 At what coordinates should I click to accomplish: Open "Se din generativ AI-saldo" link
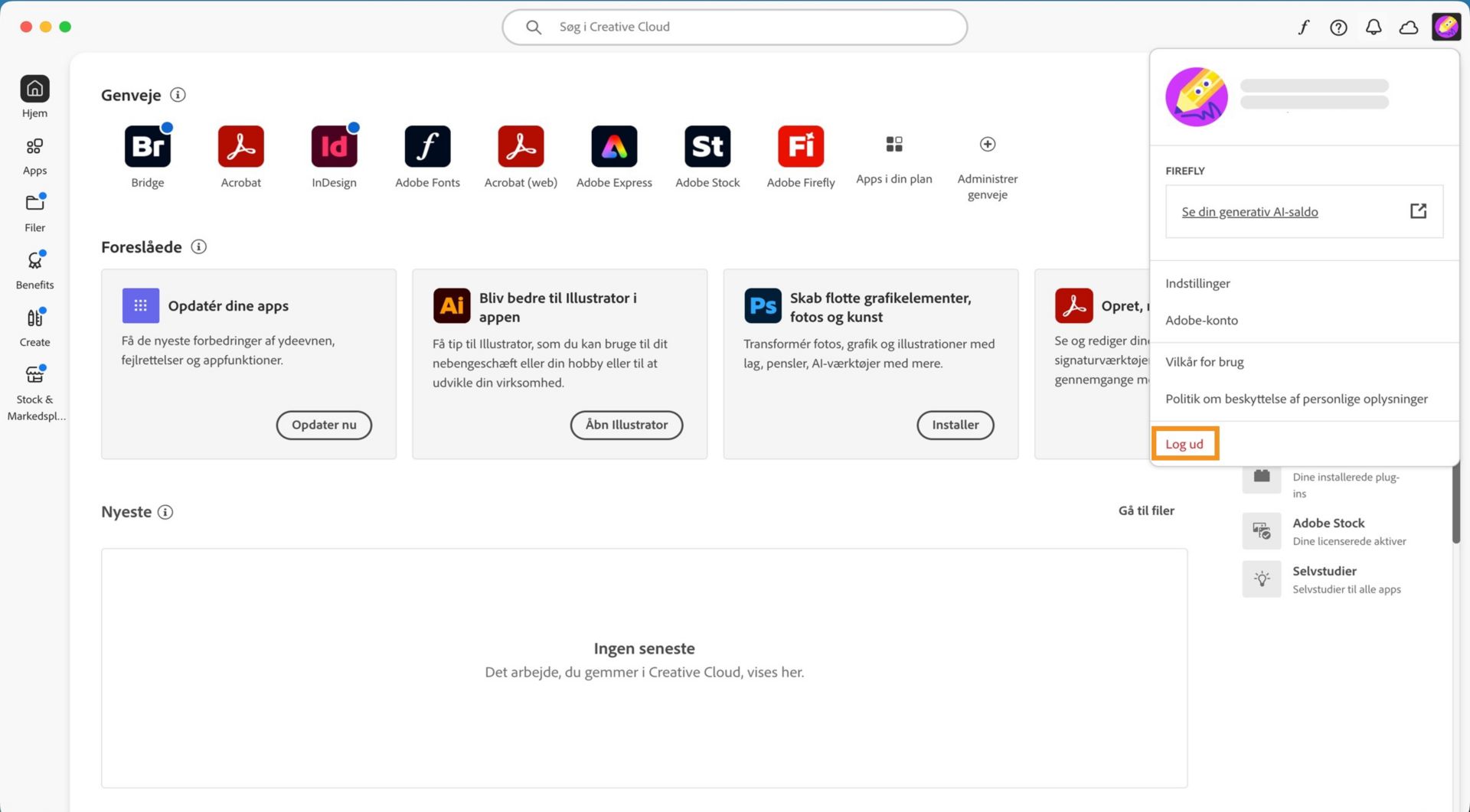(1250, 211)
